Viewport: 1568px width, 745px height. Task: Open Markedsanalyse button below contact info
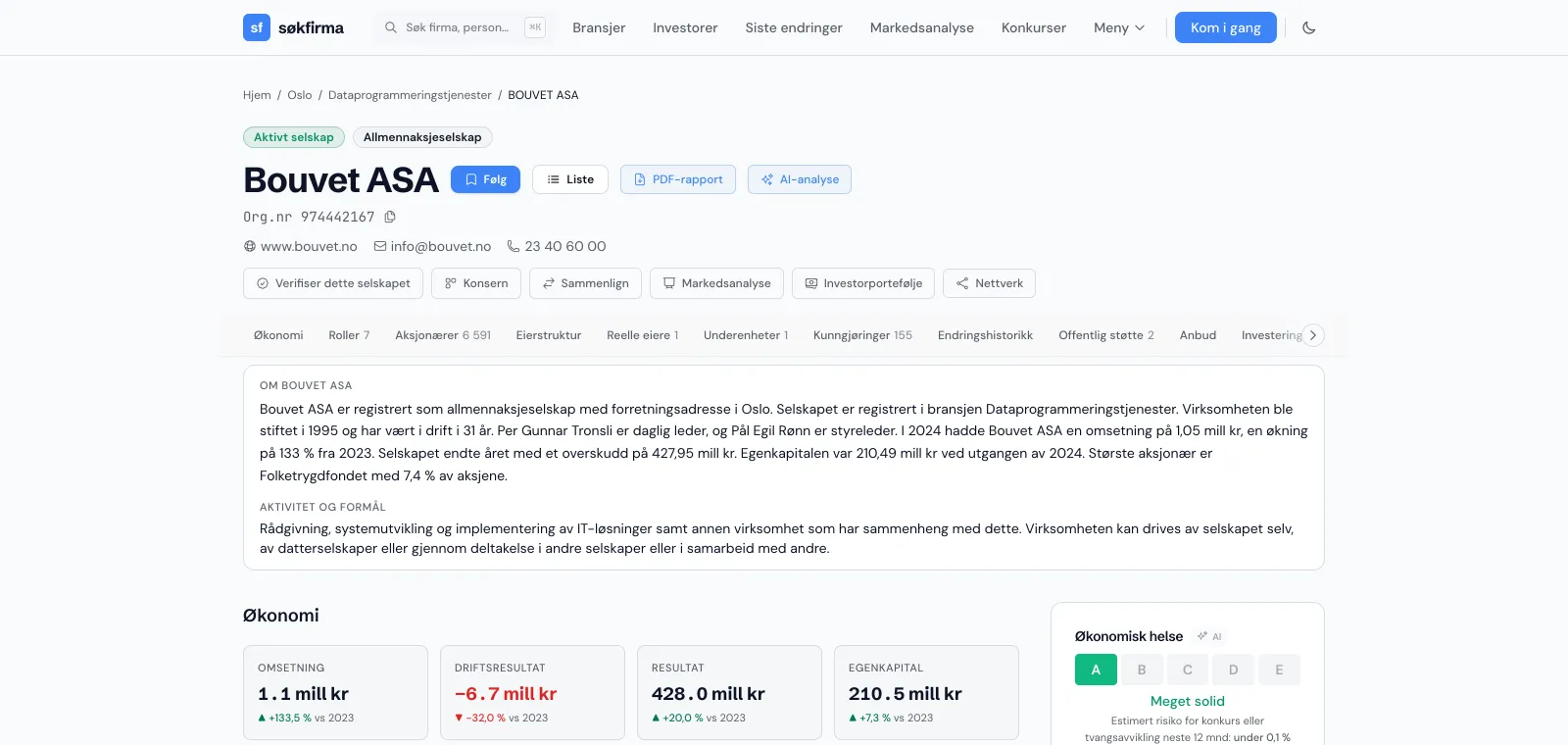(x=716, y=283)
